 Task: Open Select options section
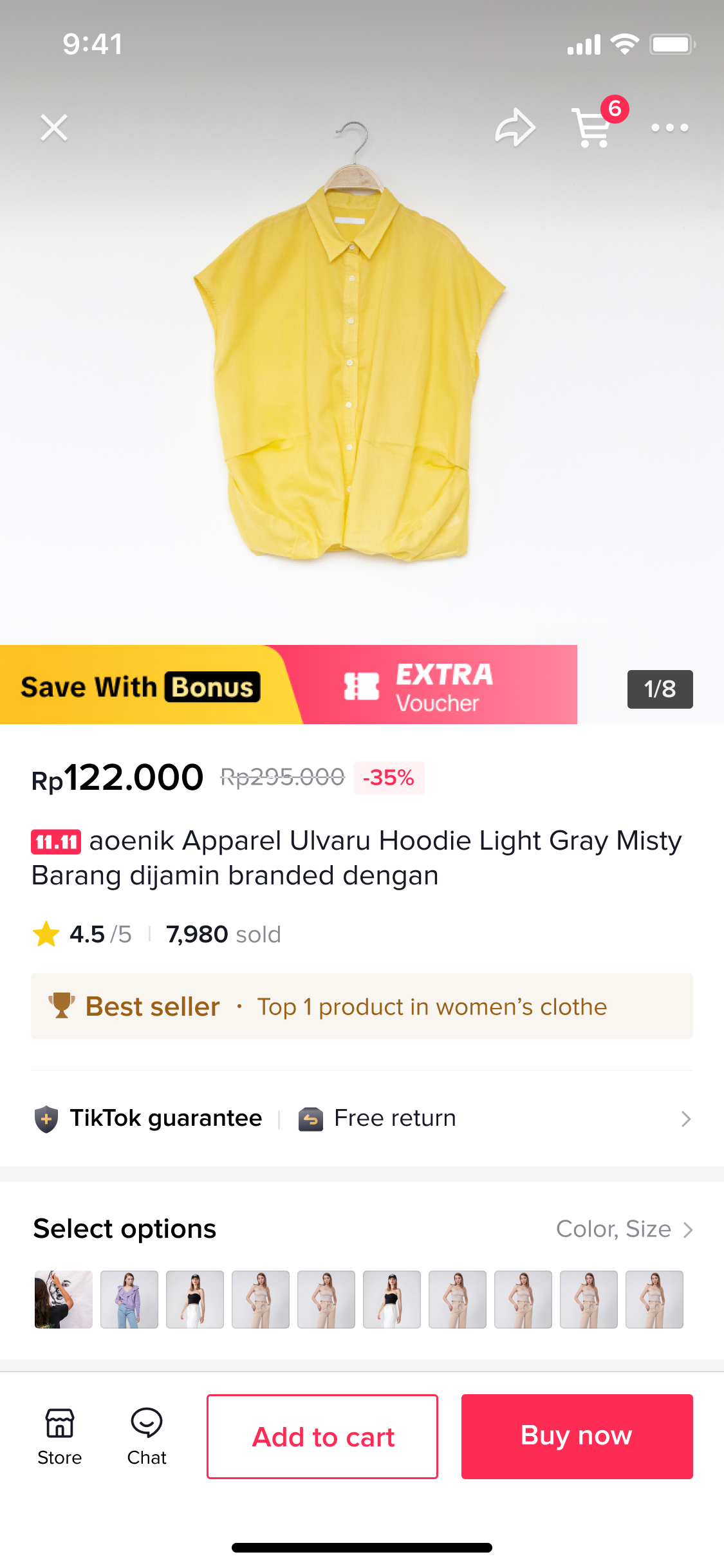pyautogui.click(x=125, y=1229)
